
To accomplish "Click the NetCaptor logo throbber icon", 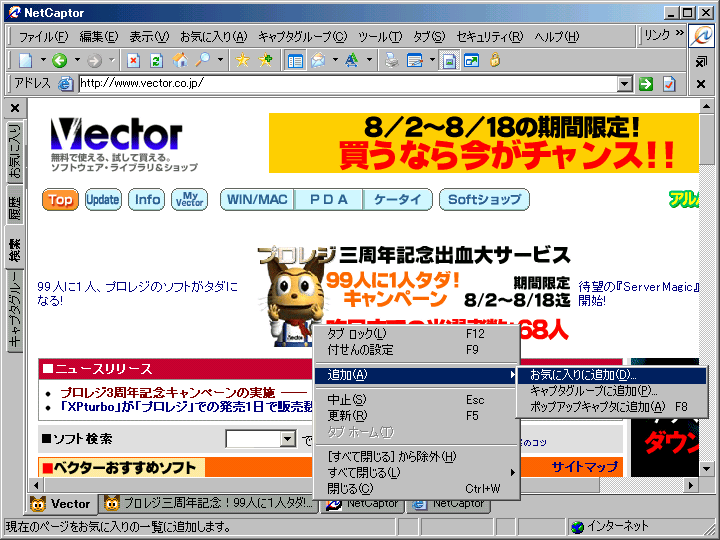I will pyautogui.click(x=701, y=36).
